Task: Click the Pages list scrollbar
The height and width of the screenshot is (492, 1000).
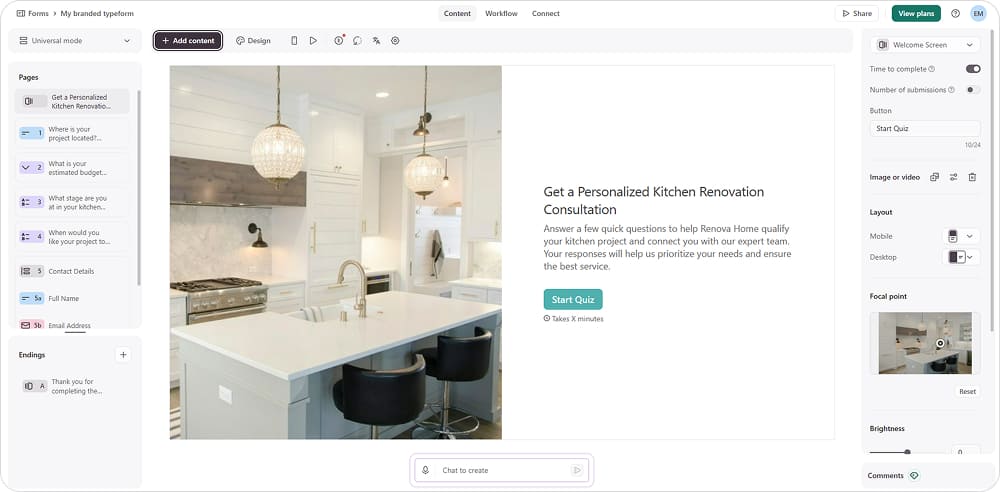Action: [x=139, y=188]
